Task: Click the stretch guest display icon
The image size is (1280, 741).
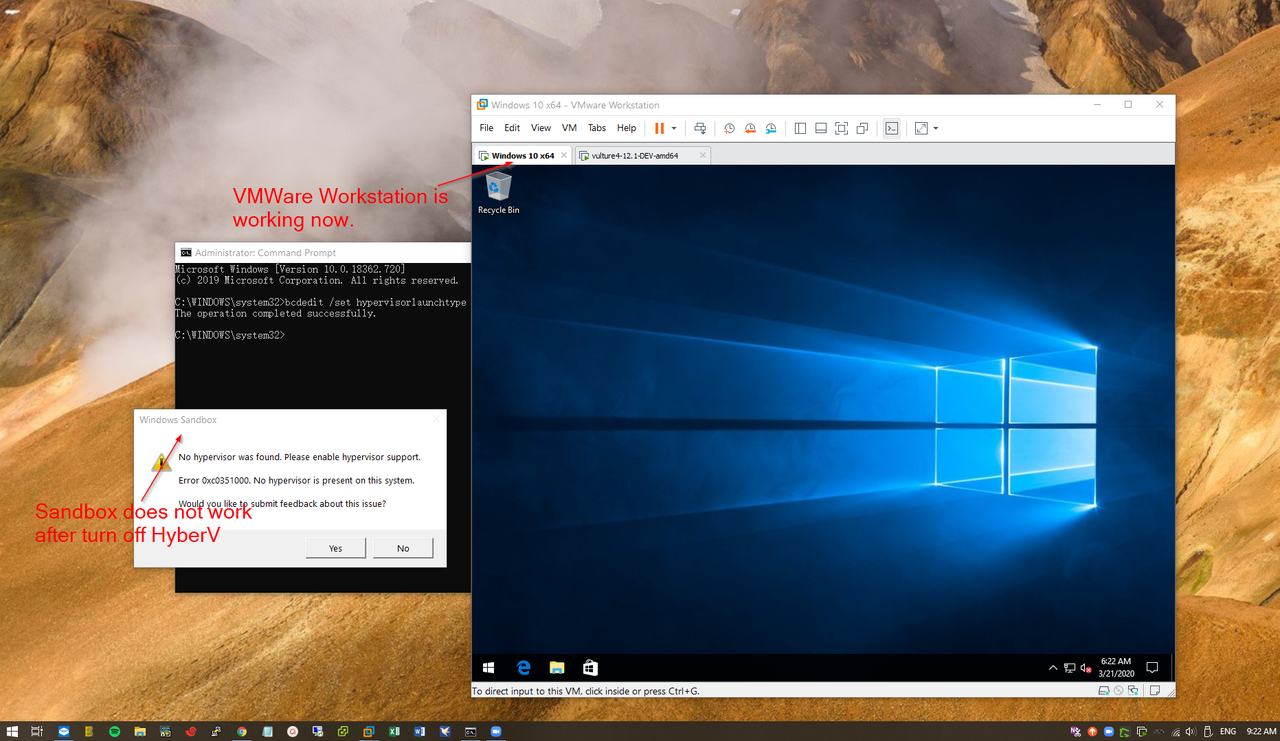Action: [921, 128]
